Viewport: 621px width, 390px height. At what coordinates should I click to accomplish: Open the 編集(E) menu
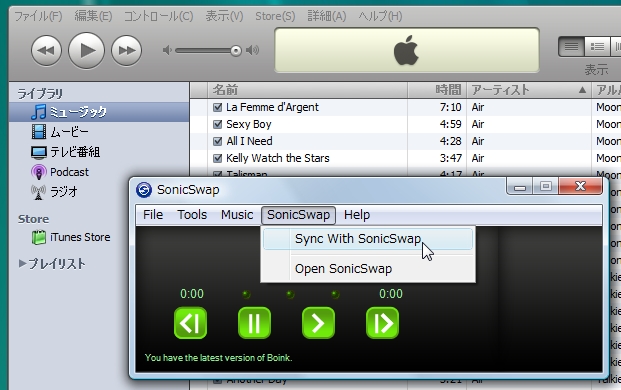[x=93, y=16]
